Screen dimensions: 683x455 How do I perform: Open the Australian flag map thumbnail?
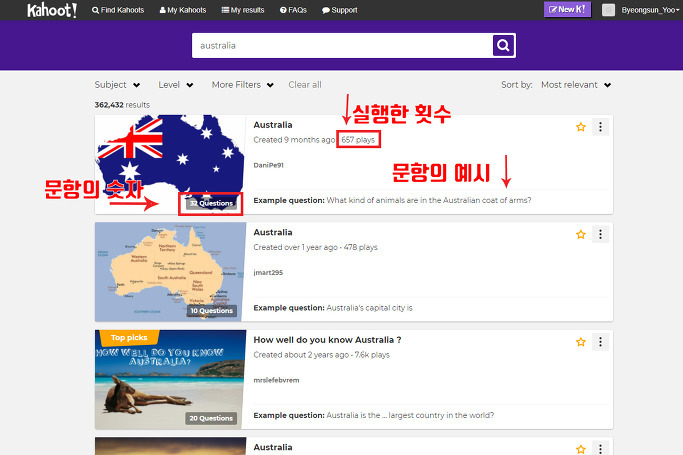tap(170, 165)
